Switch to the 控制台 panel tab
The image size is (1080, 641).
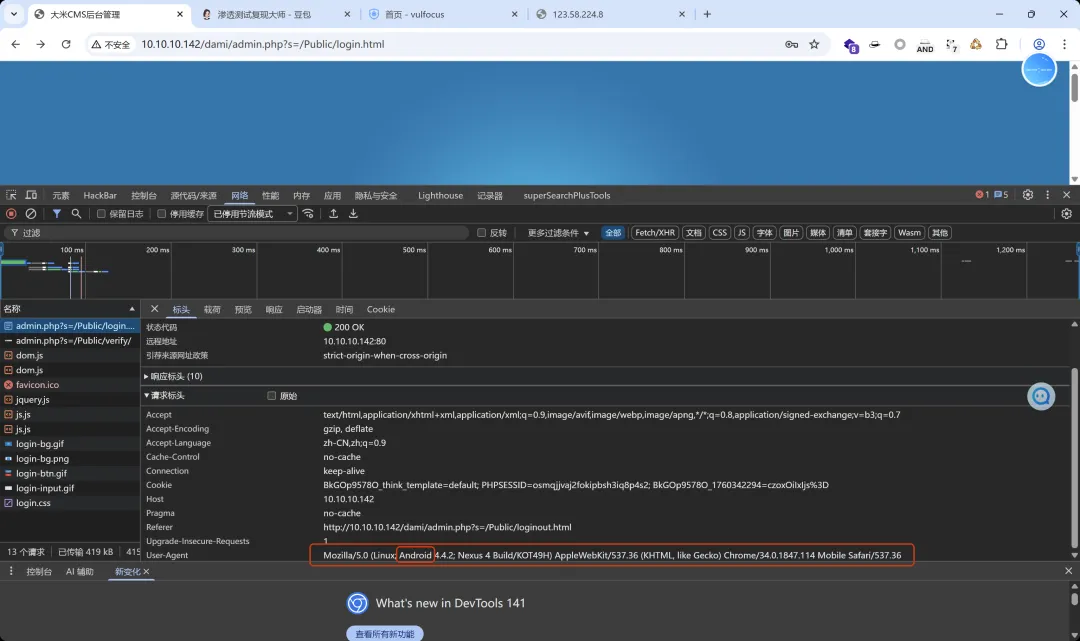(x=144, y=195)
